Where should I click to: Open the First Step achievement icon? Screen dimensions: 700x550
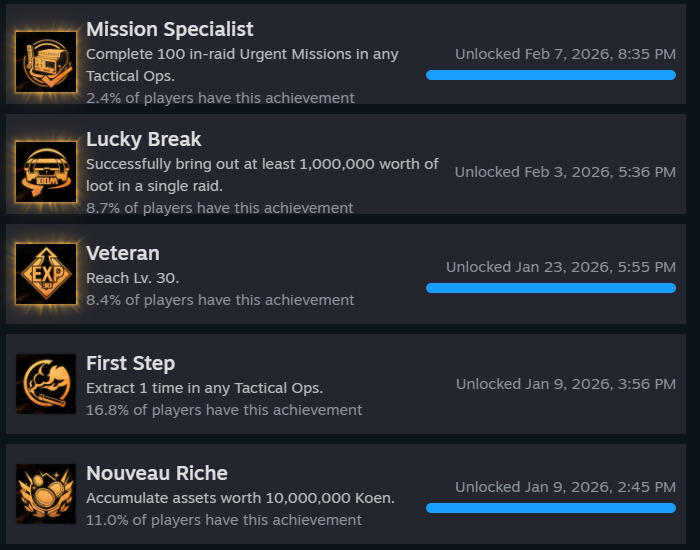[46, 384]
